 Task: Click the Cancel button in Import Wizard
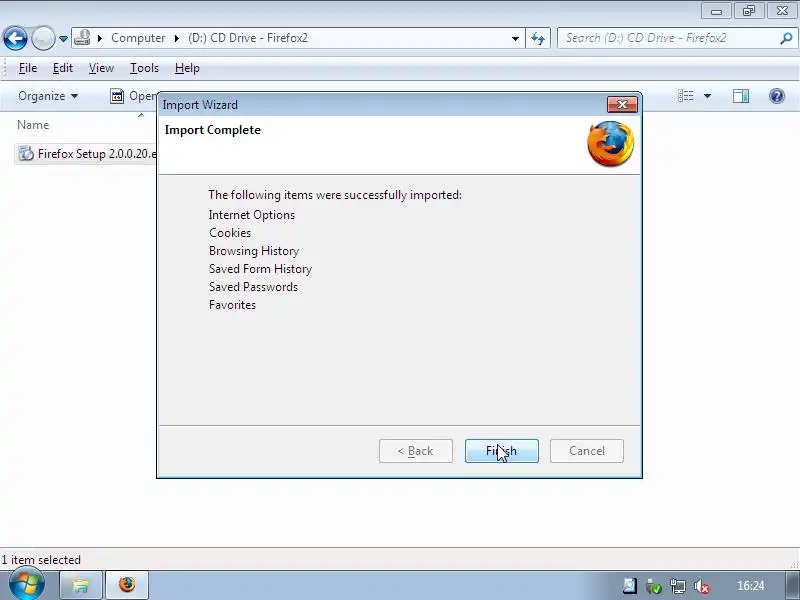click(587, 451)
